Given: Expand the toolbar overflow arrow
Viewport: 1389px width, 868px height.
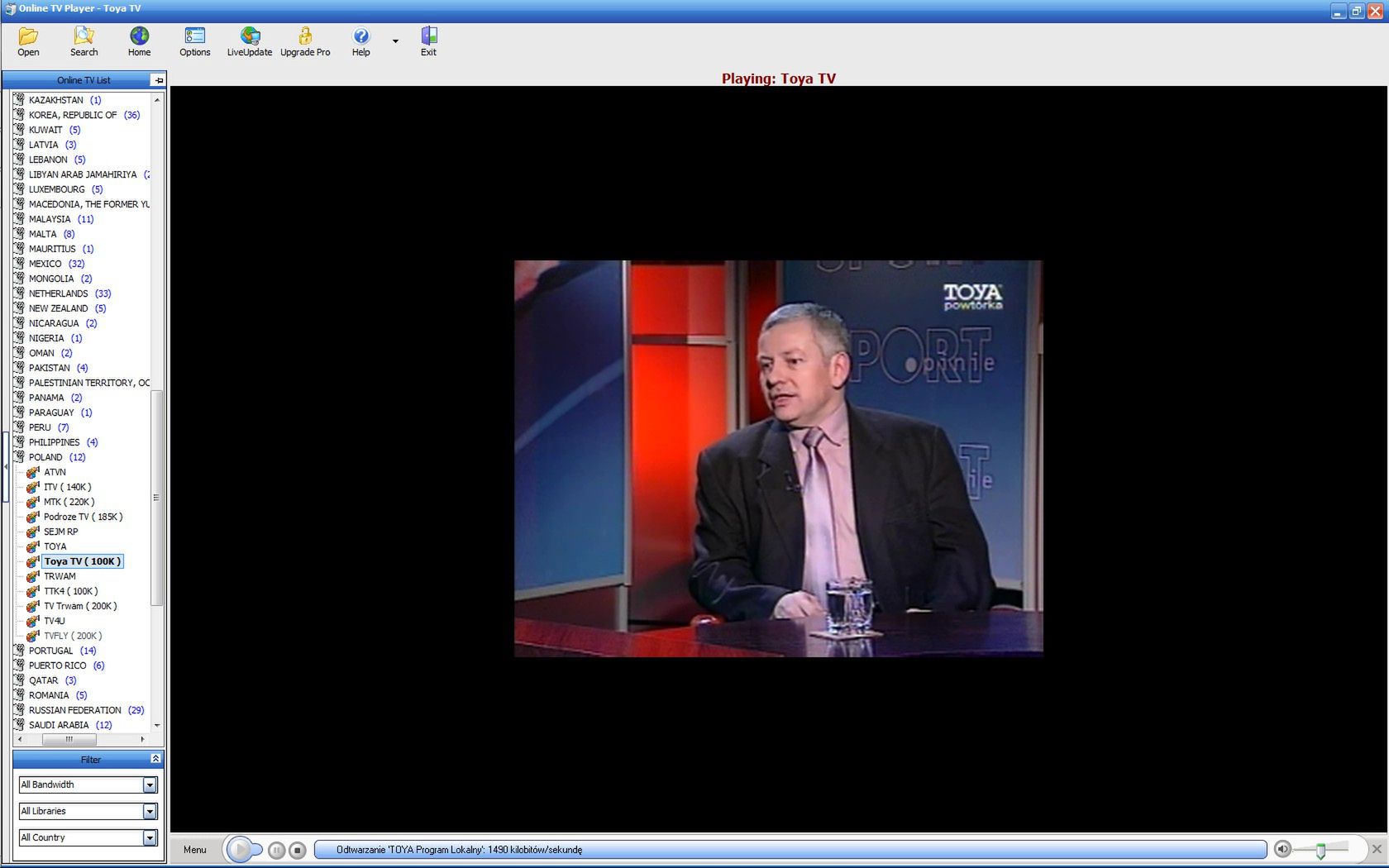Looking at the screenshot, I should pyautogui.click(x=395, y=41).
